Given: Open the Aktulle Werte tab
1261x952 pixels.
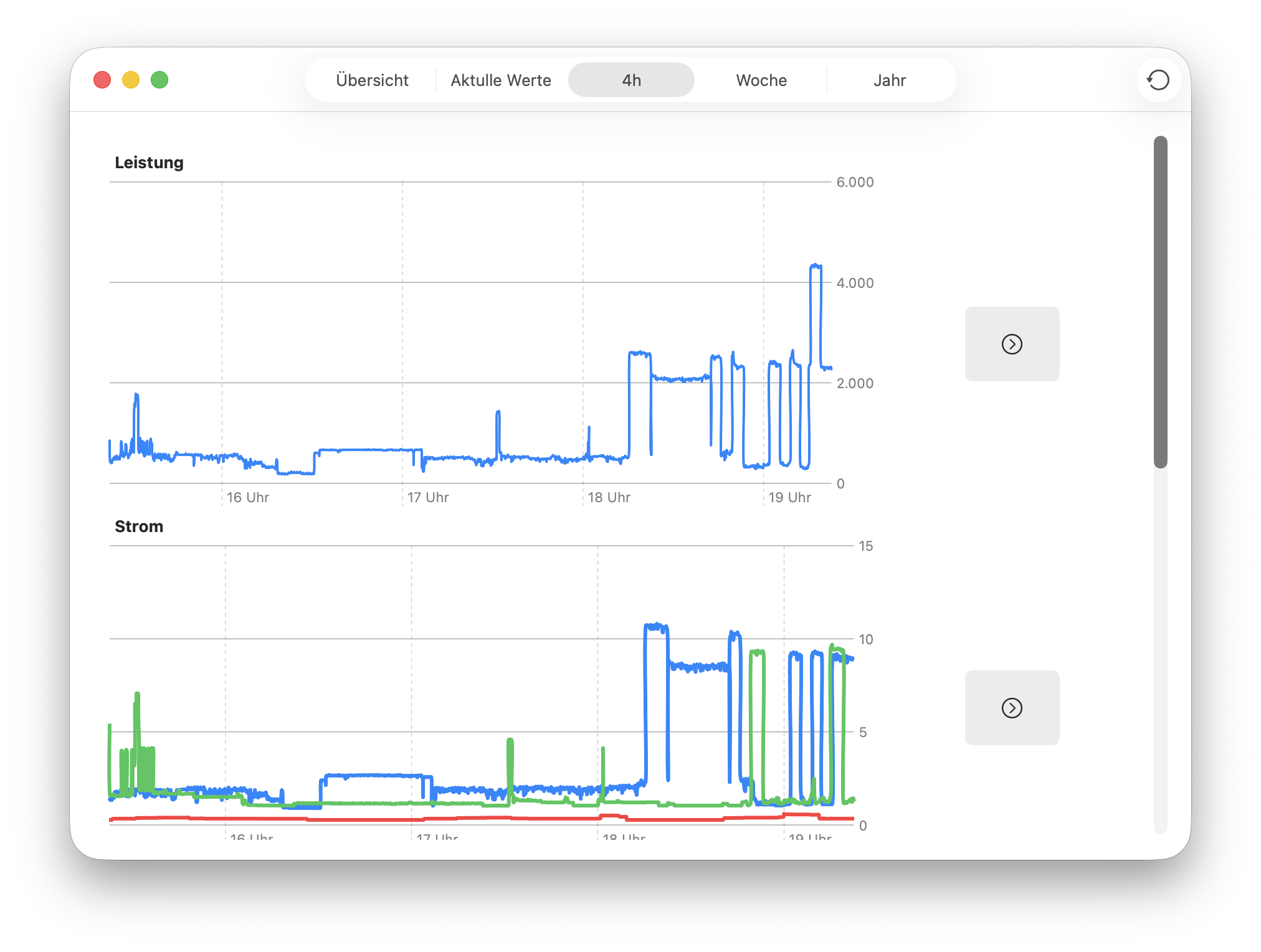Looking at the screenshot, I should tap(501, 80).
